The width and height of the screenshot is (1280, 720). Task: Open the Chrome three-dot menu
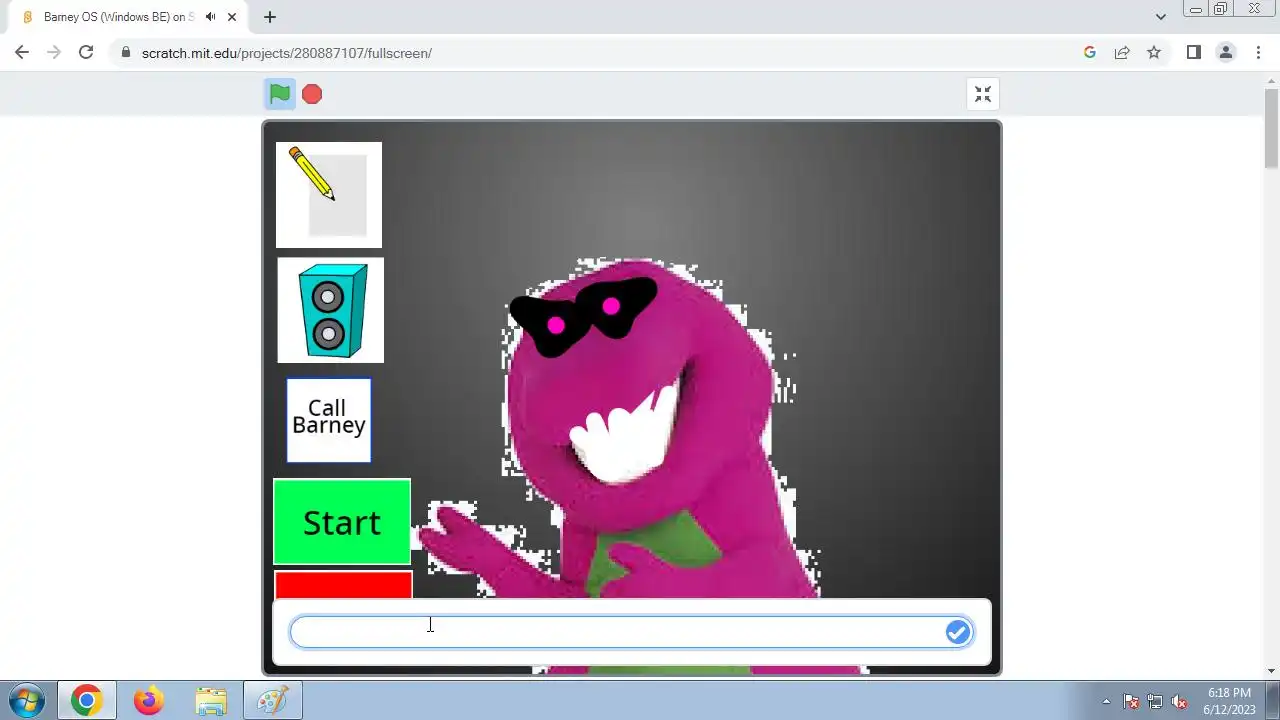tap(1258, 52)
